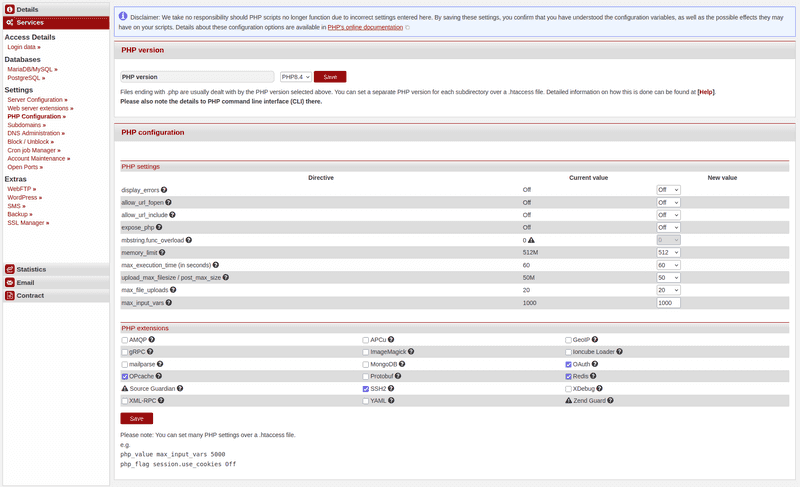Disable the OAuth extension checkbox

(568, 364)
